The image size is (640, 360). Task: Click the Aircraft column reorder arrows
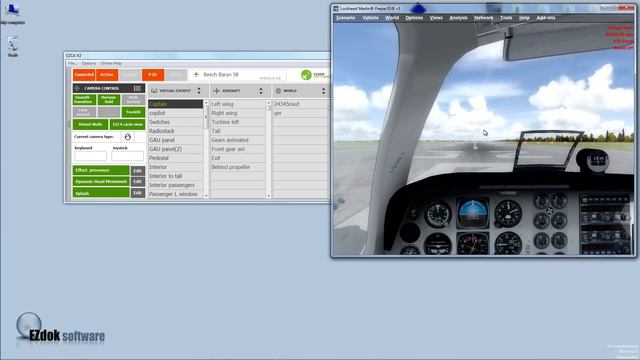click(x=261, y=91)
